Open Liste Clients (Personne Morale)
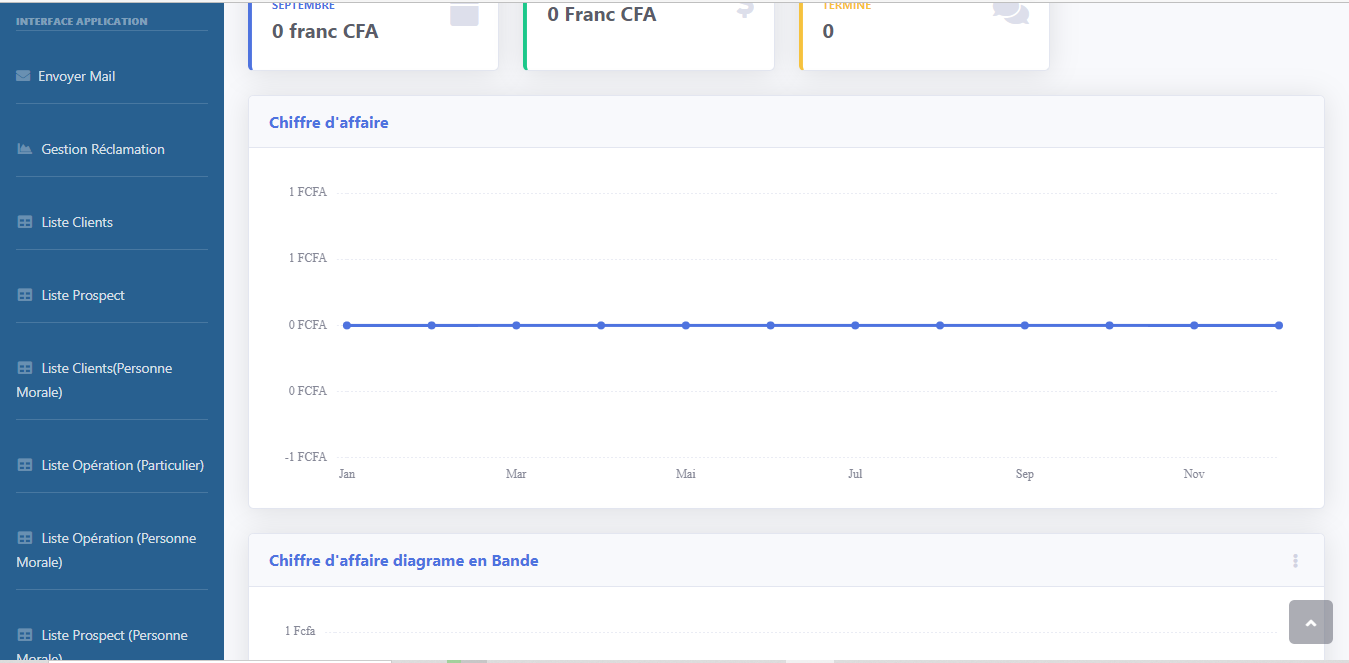This screenshot has height=663, width=1349. tap(106, 369)
